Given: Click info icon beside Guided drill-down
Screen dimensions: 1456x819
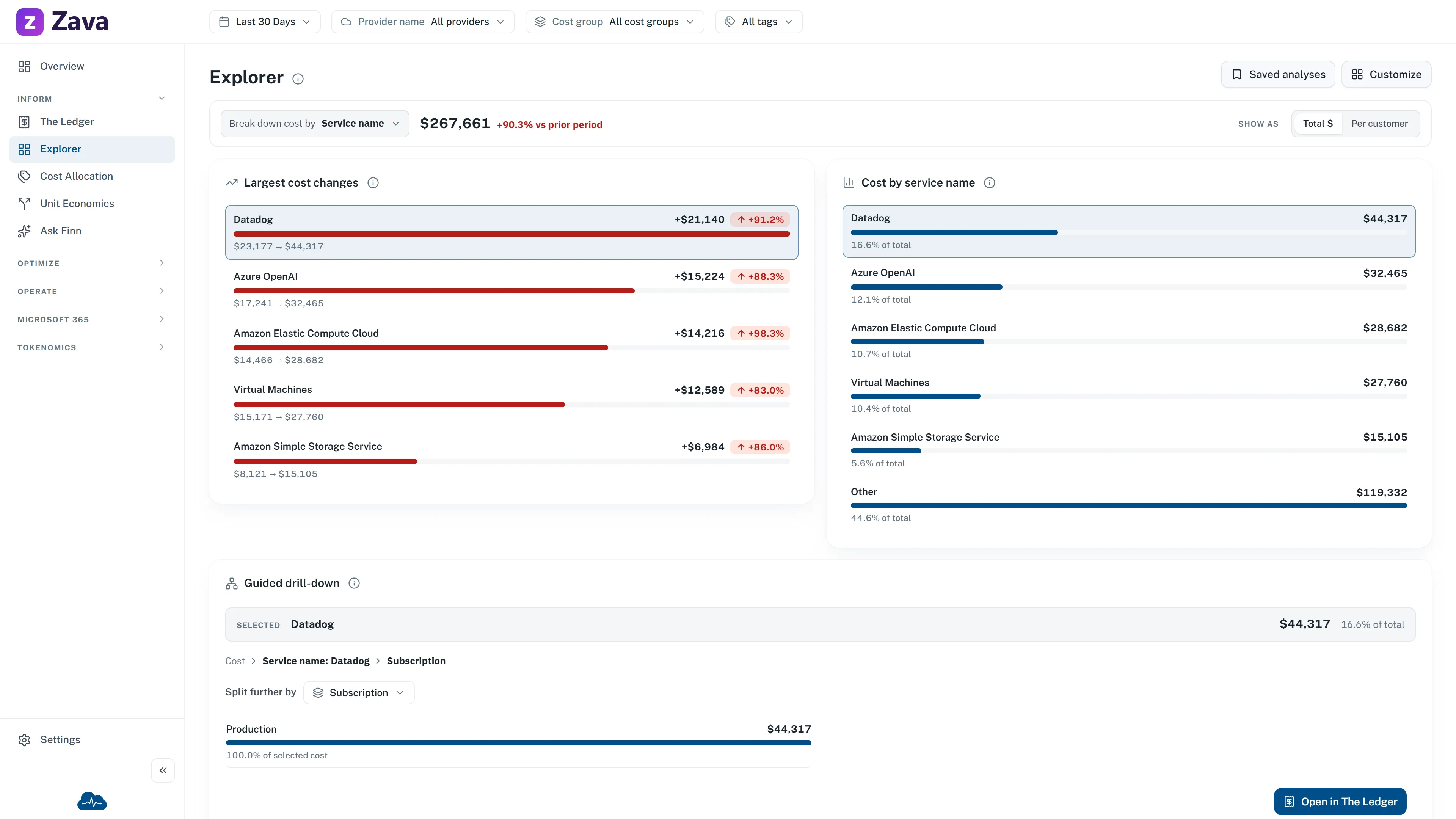Looking at the screenshot, I should point(354,583).
